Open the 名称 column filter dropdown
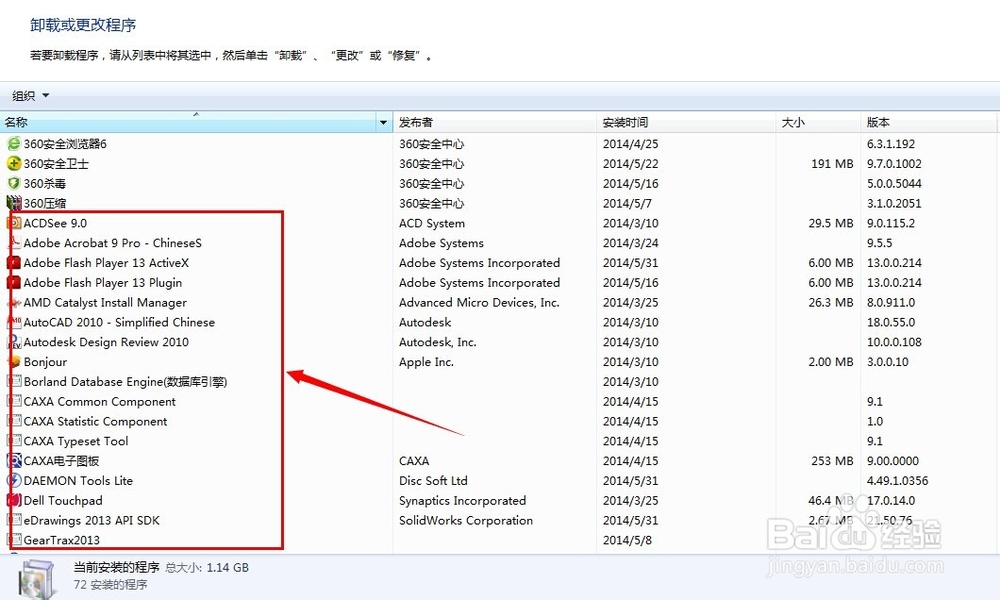This screenshot has height=600, width=1000. tap(383, 122)
